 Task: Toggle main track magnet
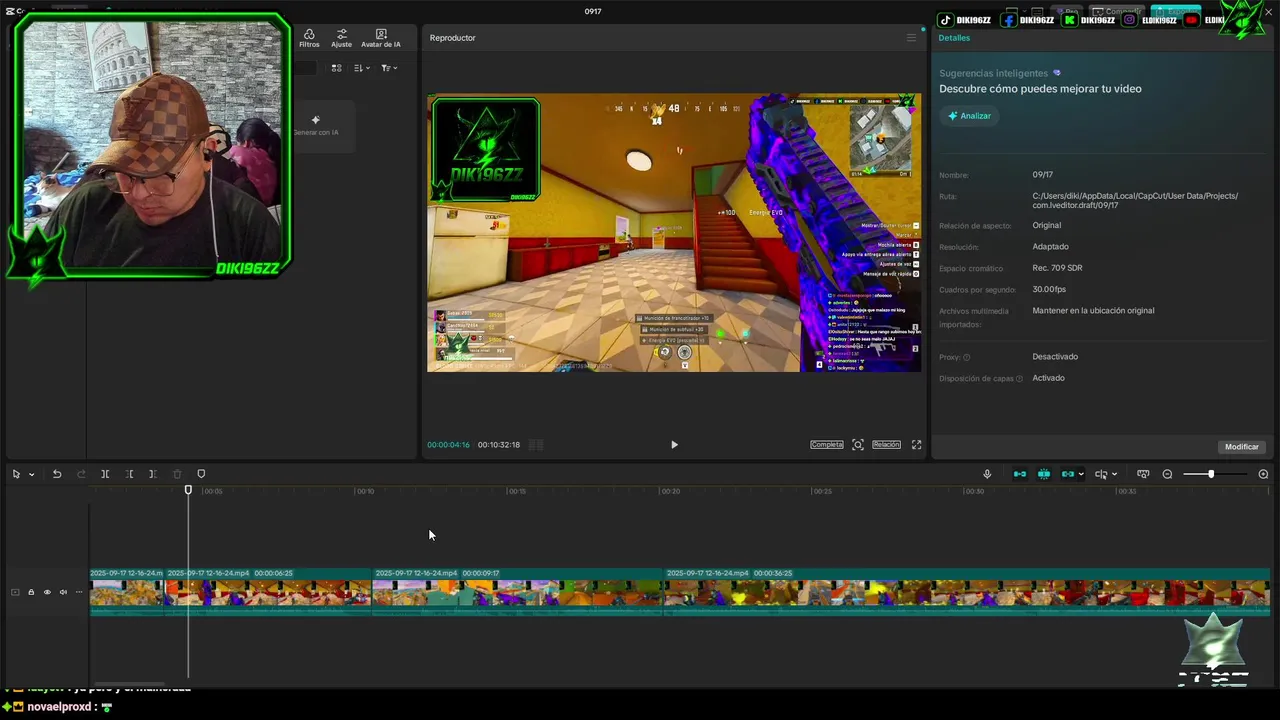(x=1020, y=474)
